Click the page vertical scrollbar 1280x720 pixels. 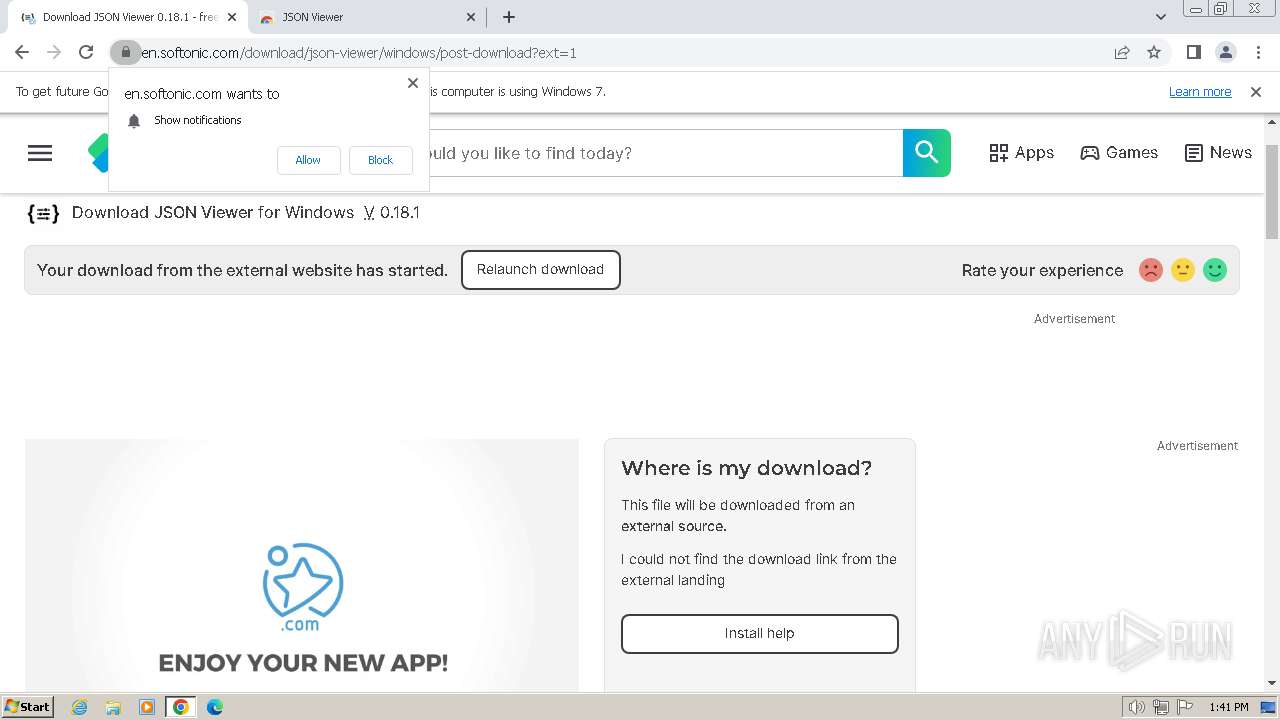(x=1272, y=191)
